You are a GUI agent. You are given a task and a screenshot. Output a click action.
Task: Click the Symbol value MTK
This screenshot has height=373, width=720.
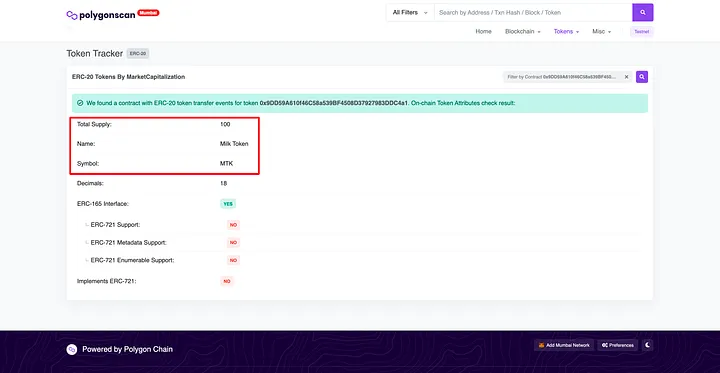[226, 164]
